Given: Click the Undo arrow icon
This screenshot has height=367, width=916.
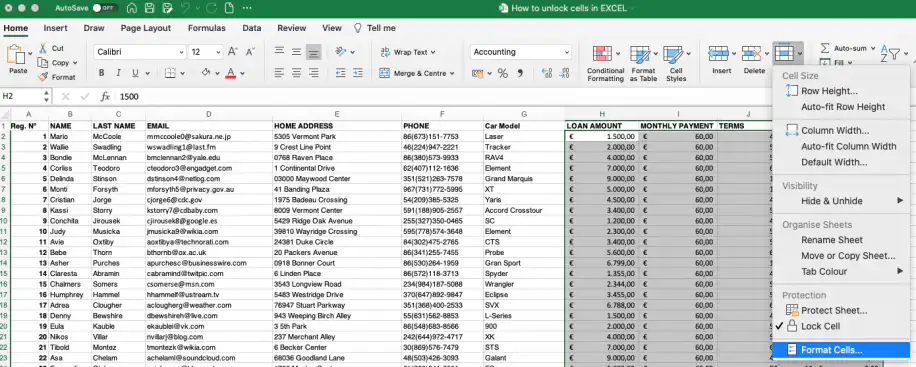Looking at the screenshot, I should [x=186, y=8].
